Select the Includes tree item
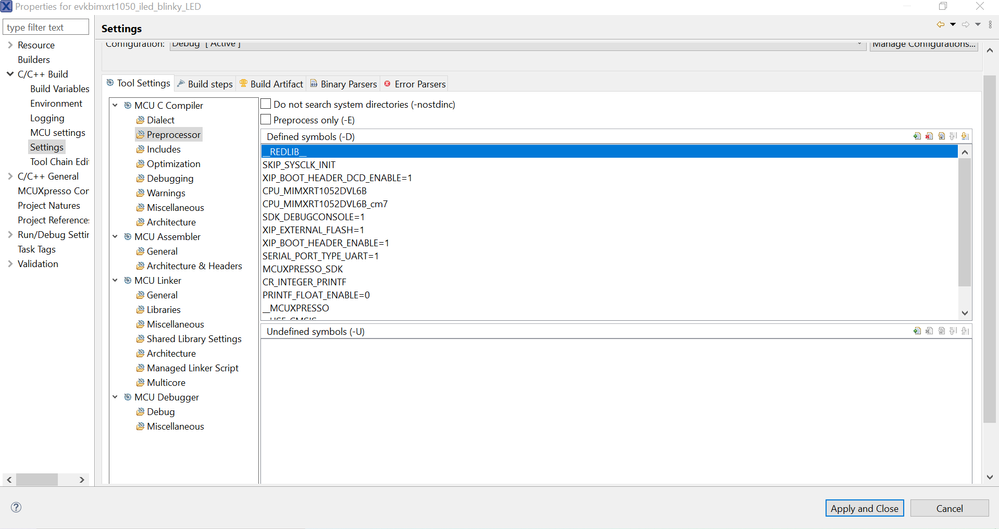Screen dimensions: 999x529 pyautogui.click(x=164, y=149)
